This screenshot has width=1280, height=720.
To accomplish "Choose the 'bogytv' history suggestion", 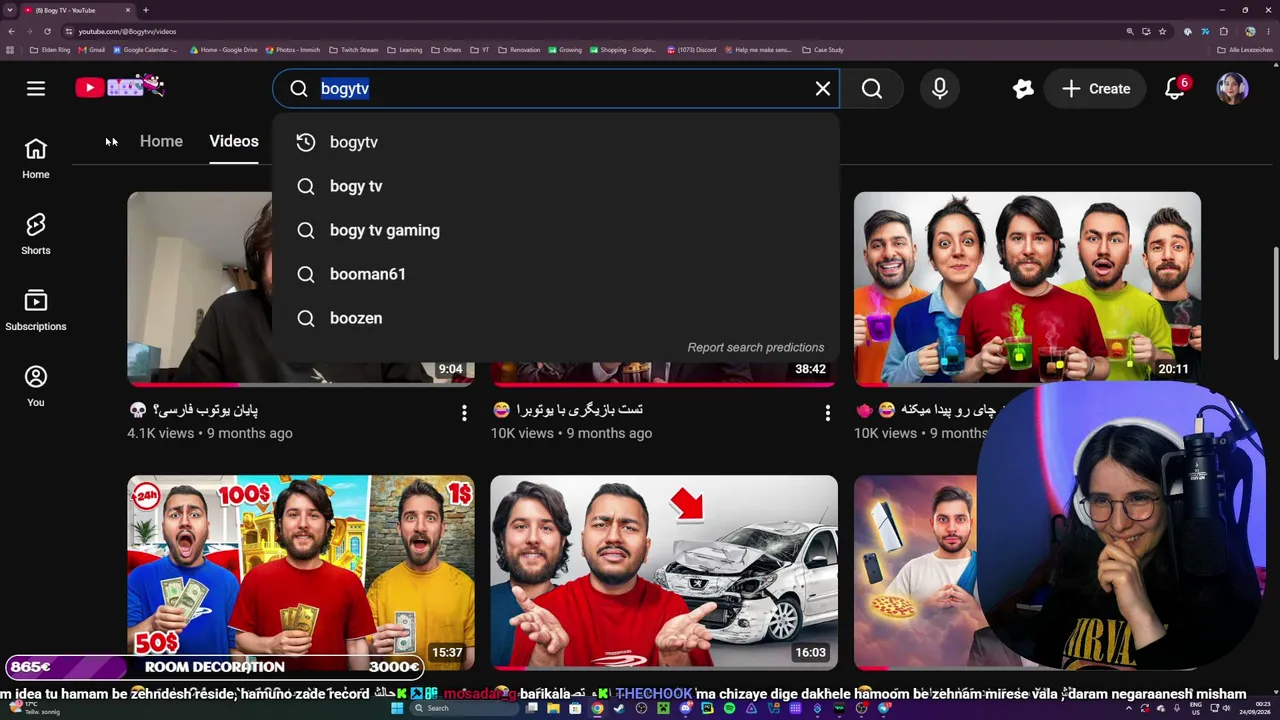I will coord(556,142).
